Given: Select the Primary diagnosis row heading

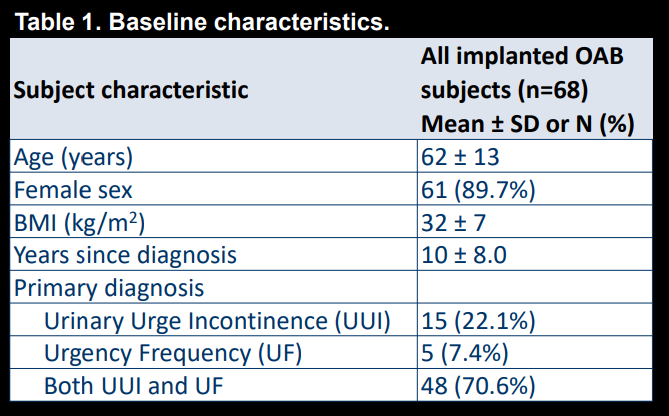Looking at the screenshot, I should click(x=109, y=288).
